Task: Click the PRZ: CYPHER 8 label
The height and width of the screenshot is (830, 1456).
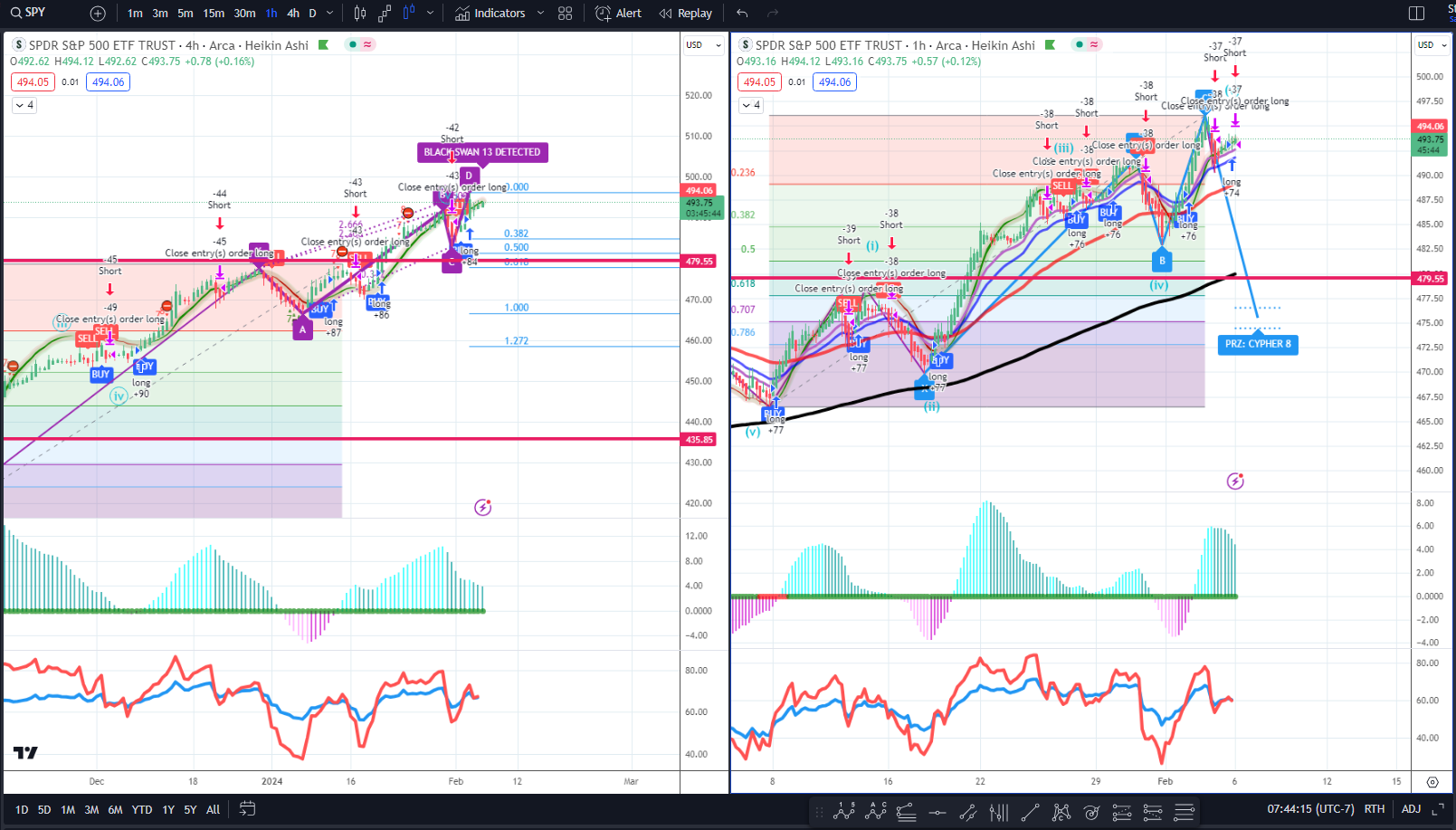Action: [x=1258, y=344]
